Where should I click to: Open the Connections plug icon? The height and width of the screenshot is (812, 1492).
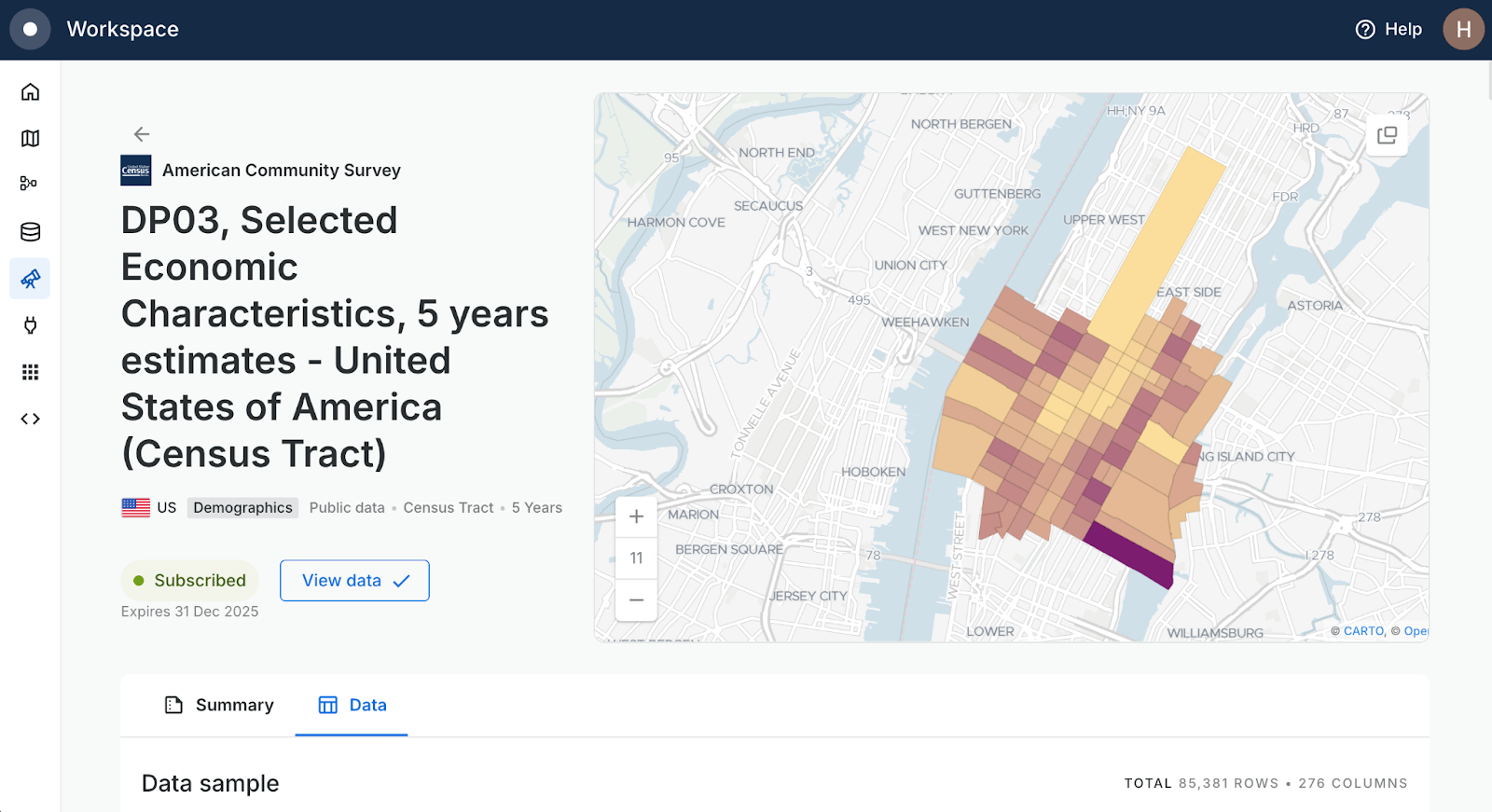click(x=30, y=325)
